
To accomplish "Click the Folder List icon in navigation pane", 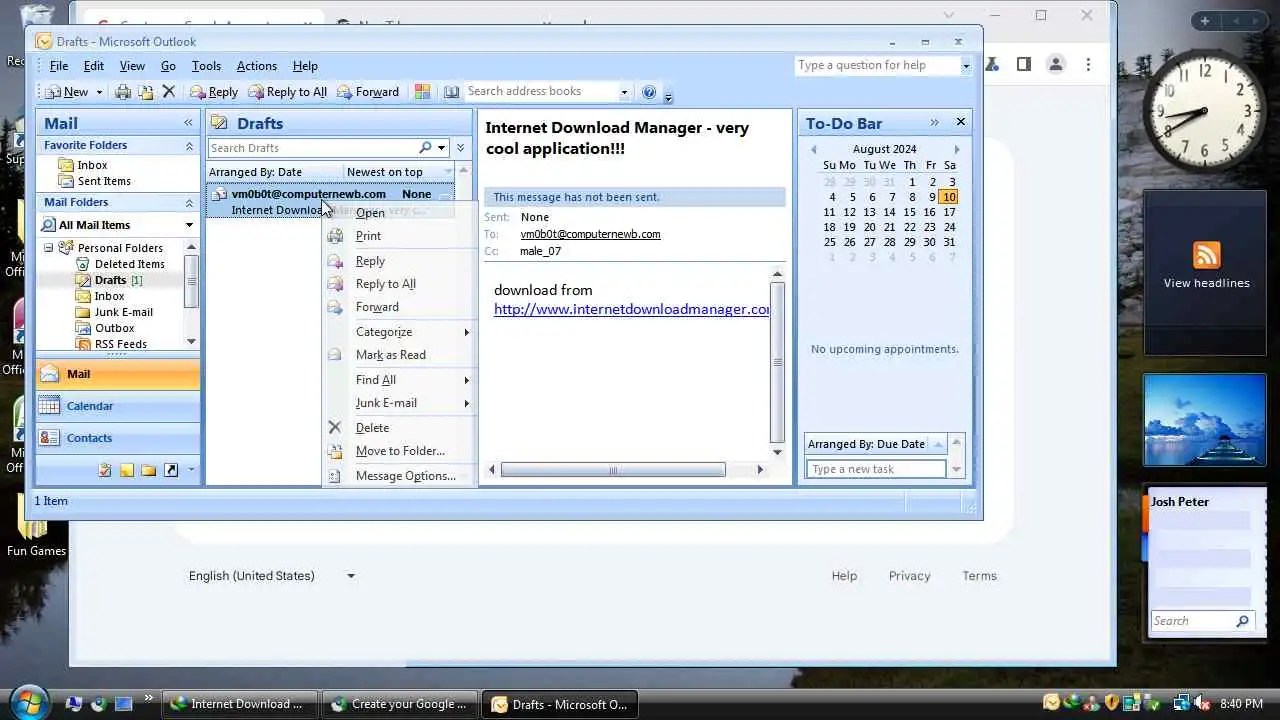I will click(149, 470).
